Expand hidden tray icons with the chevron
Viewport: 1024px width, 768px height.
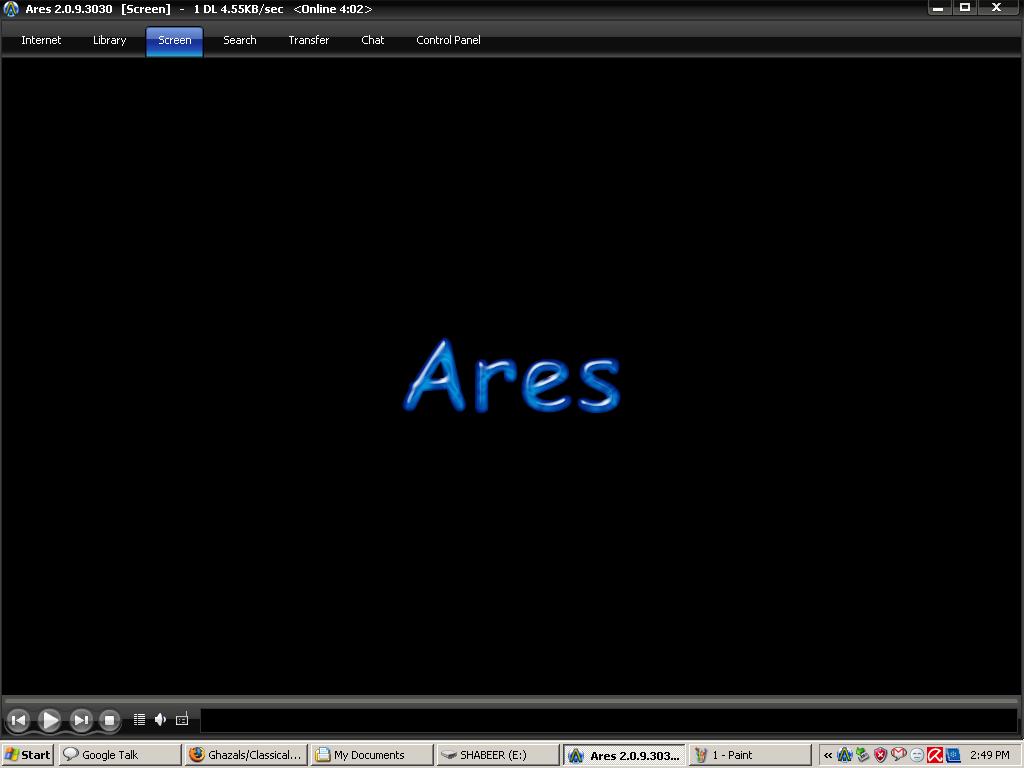tap(827, 756)
